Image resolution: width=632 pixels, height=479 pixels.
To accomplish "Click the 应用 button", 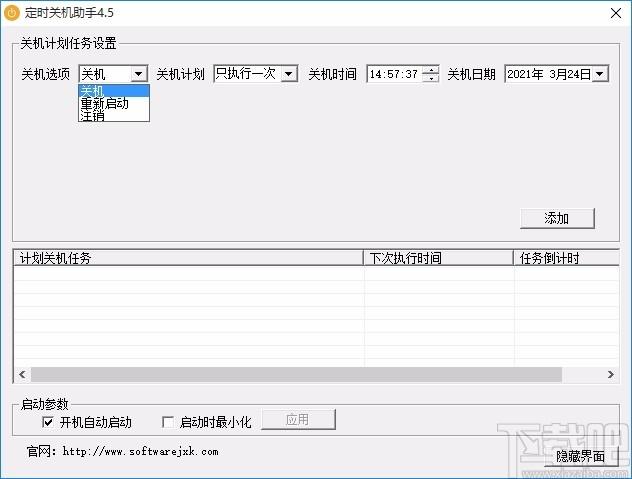I will point(298,420).
